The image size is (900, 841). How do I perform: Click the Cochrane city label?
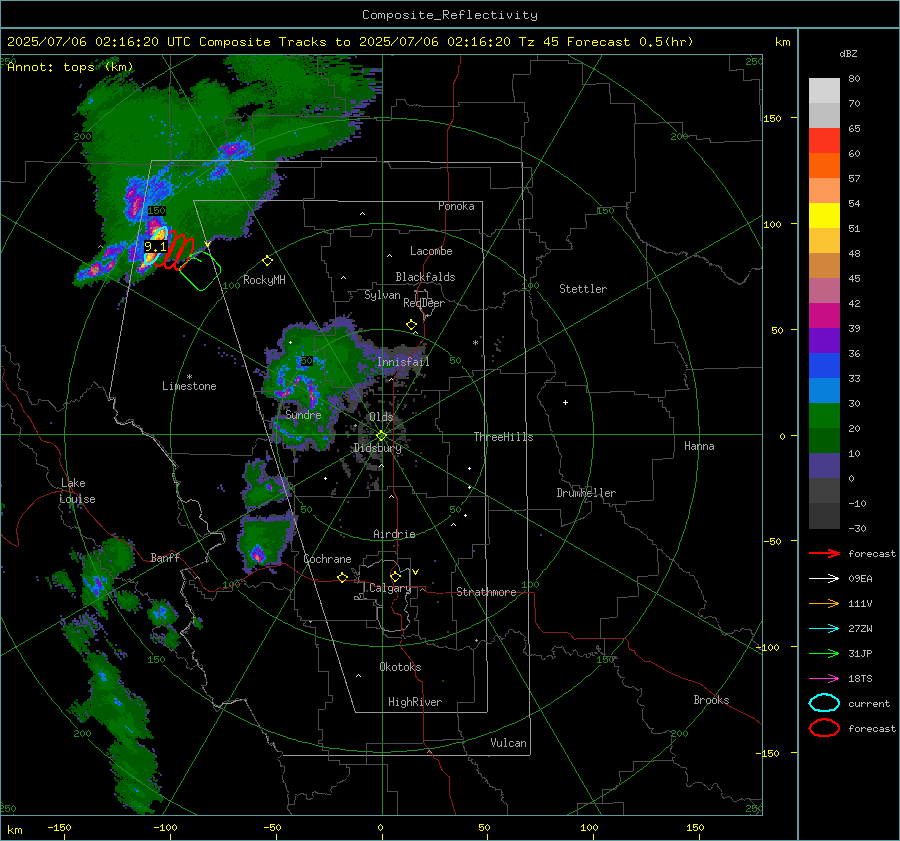[x=327, y=559]
